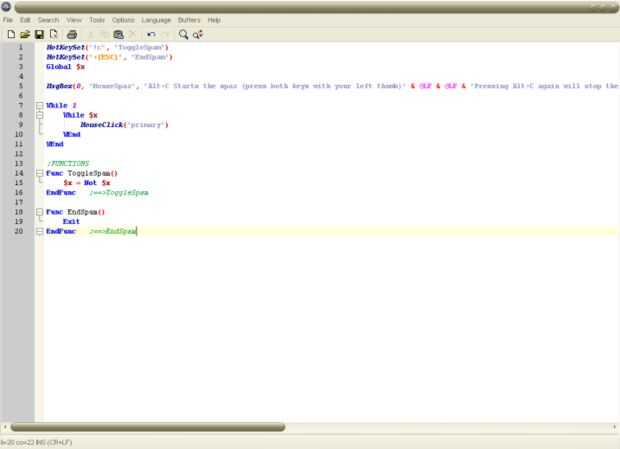Open Find with the magnifying glass icon

click(x=183, y=34)
